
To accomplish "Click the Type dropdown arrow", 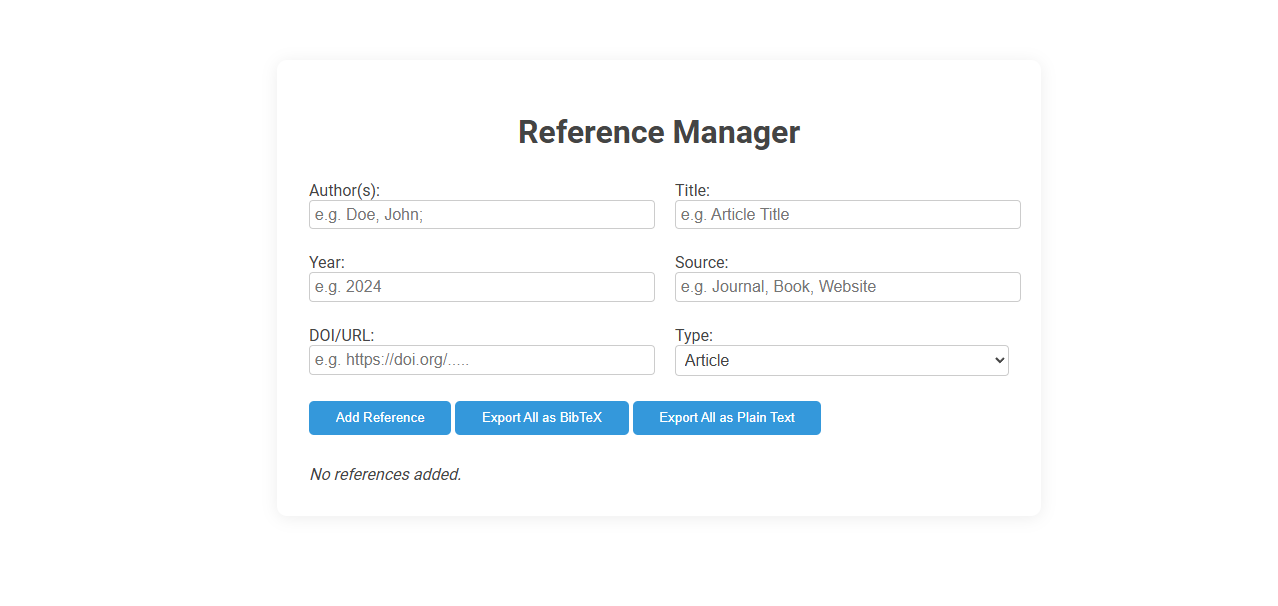I will (x=996, y=360).
